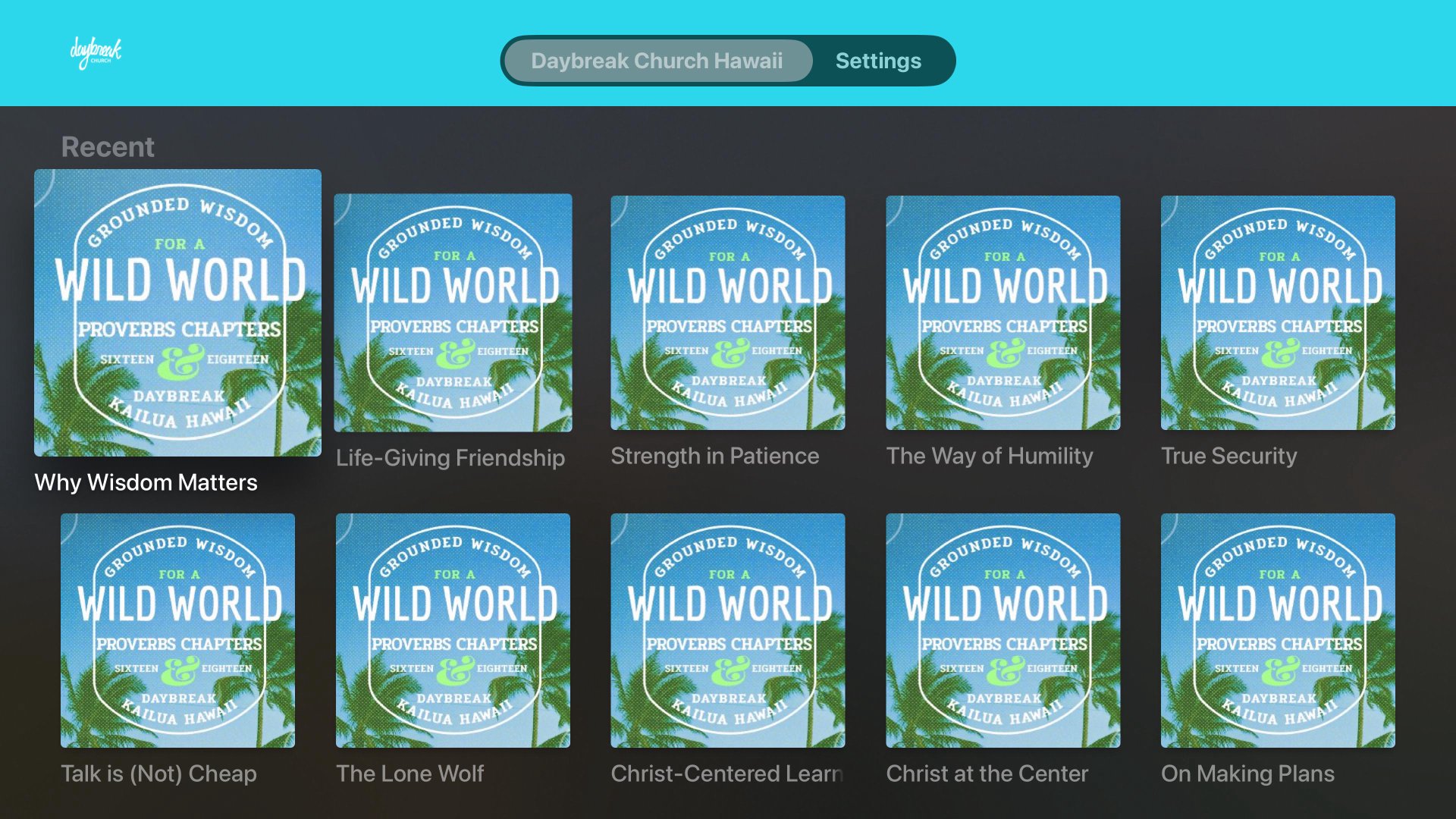Click The Lone Wolf title text
This screenshot has width=1456, height=819.
(409, 773)
